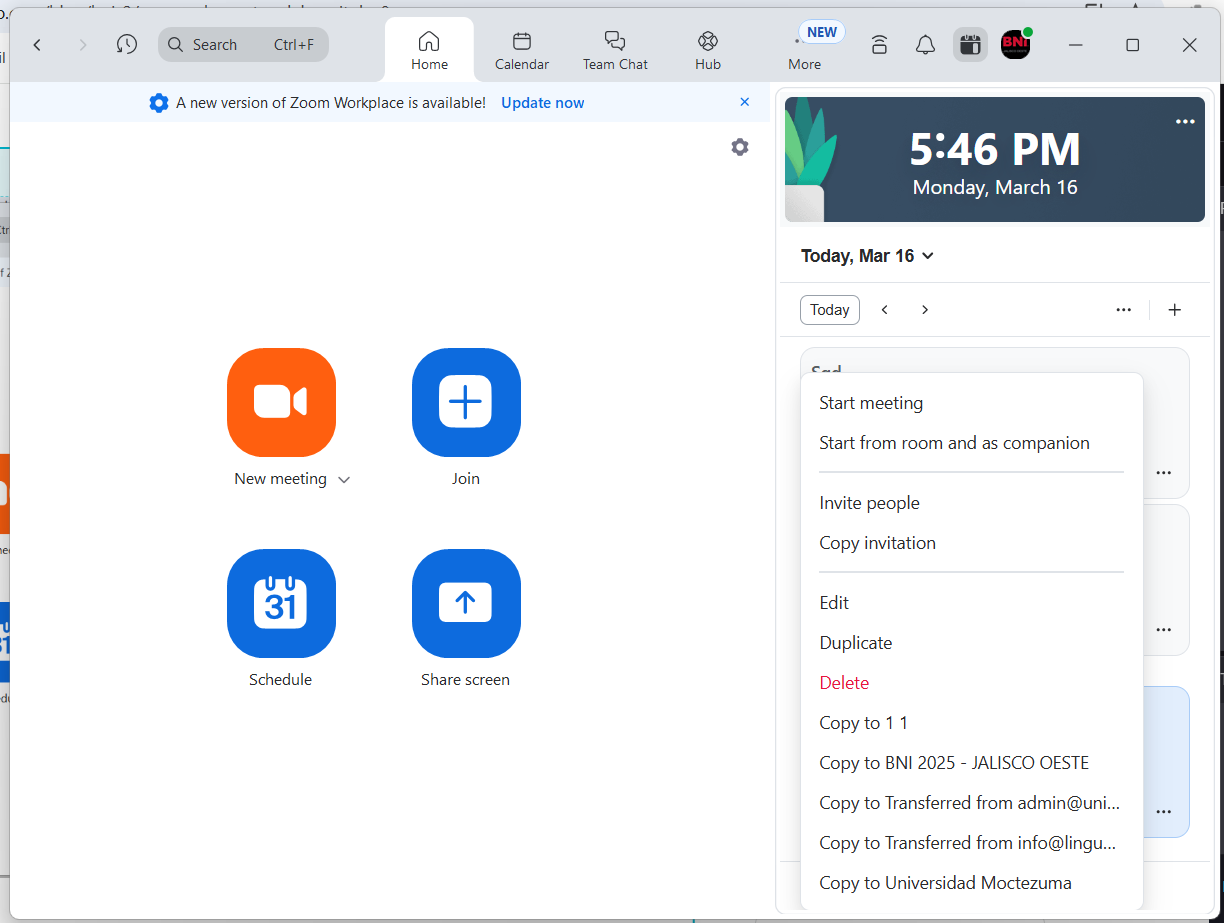Click the Join meeting plus icon
The height and width of the screenshot is (923, 1224).
466,402
